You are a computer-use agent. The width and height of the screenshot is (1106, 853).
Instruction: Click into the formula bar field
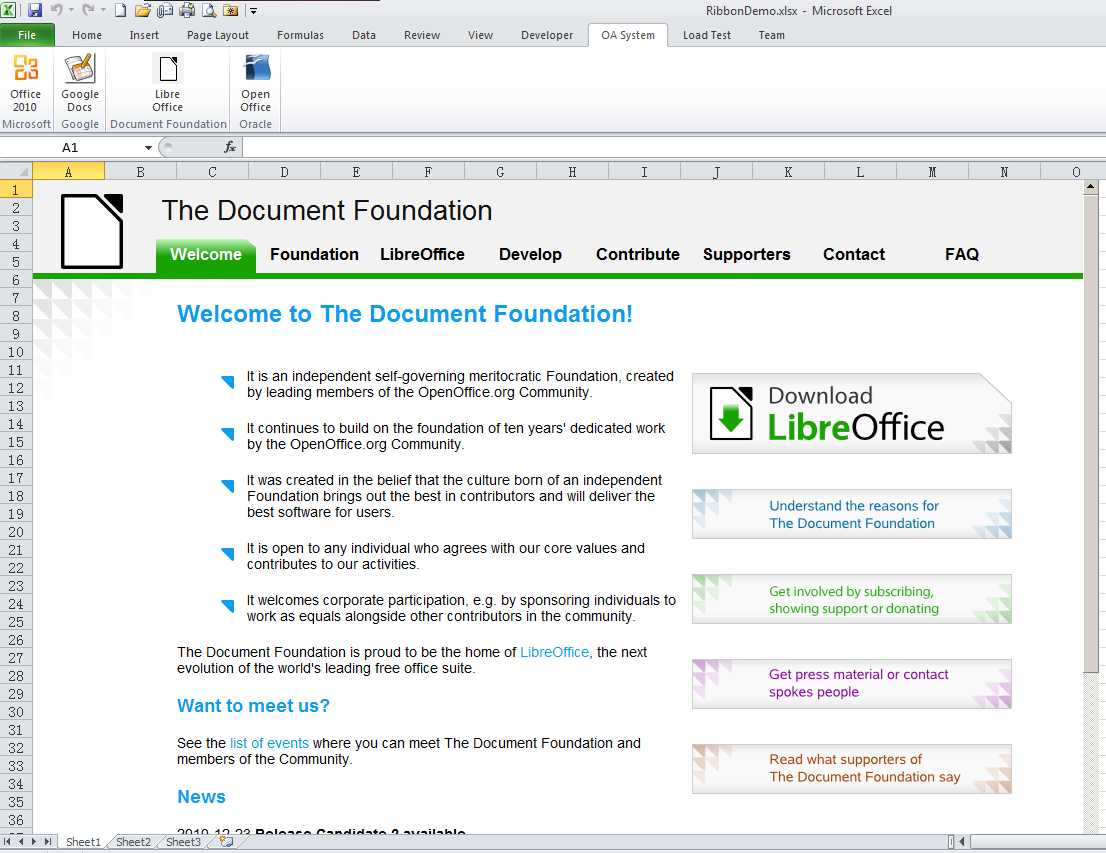click(674, 147)
